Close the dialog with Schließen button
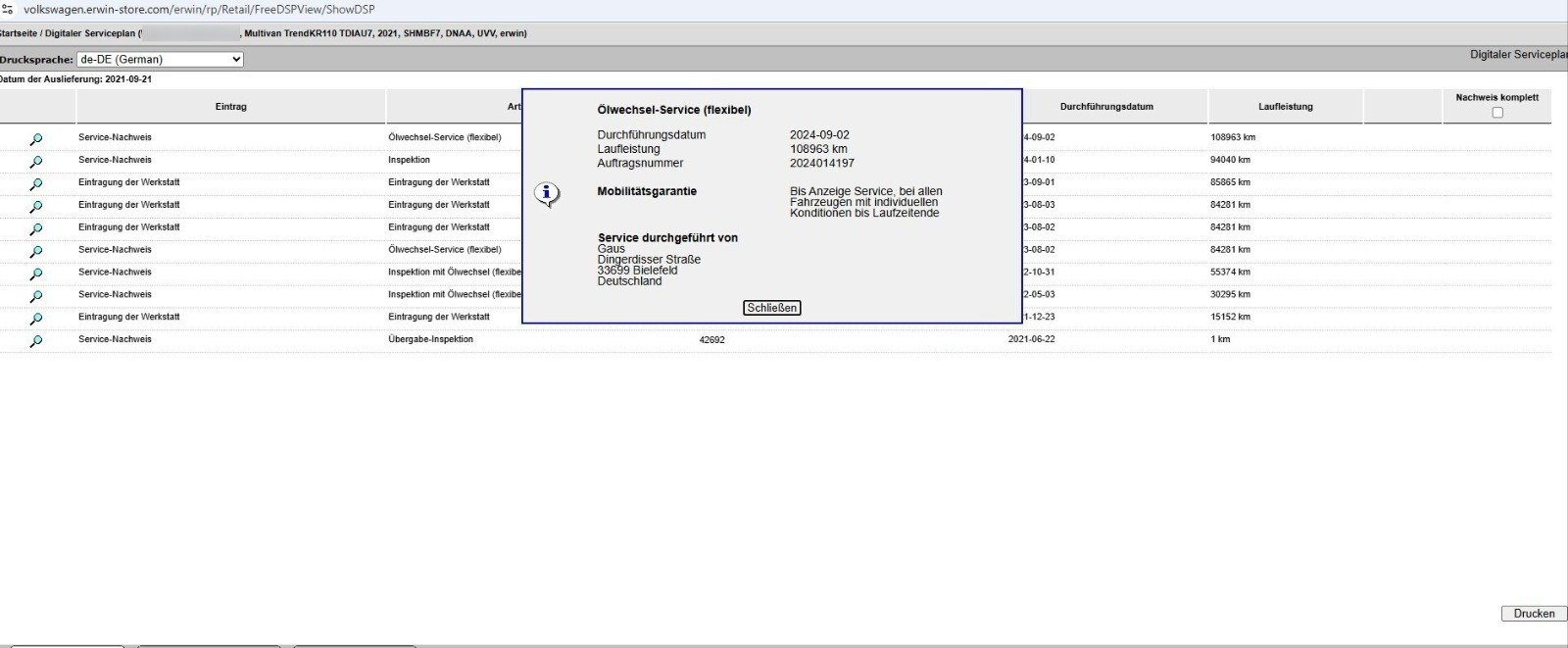Viewport: 1568px width, 648px height. (771, 308)
